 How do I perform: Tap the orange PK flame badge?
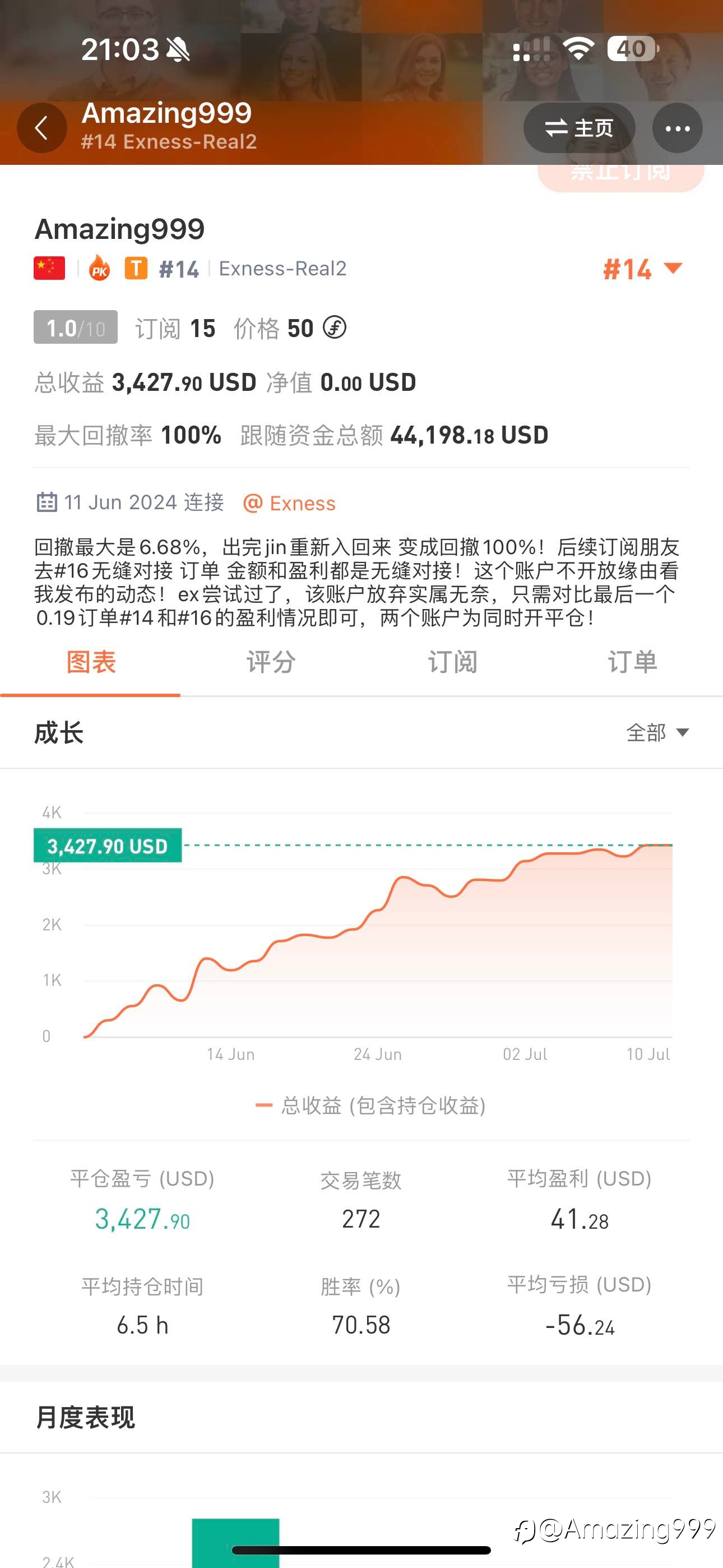(99, 268)
